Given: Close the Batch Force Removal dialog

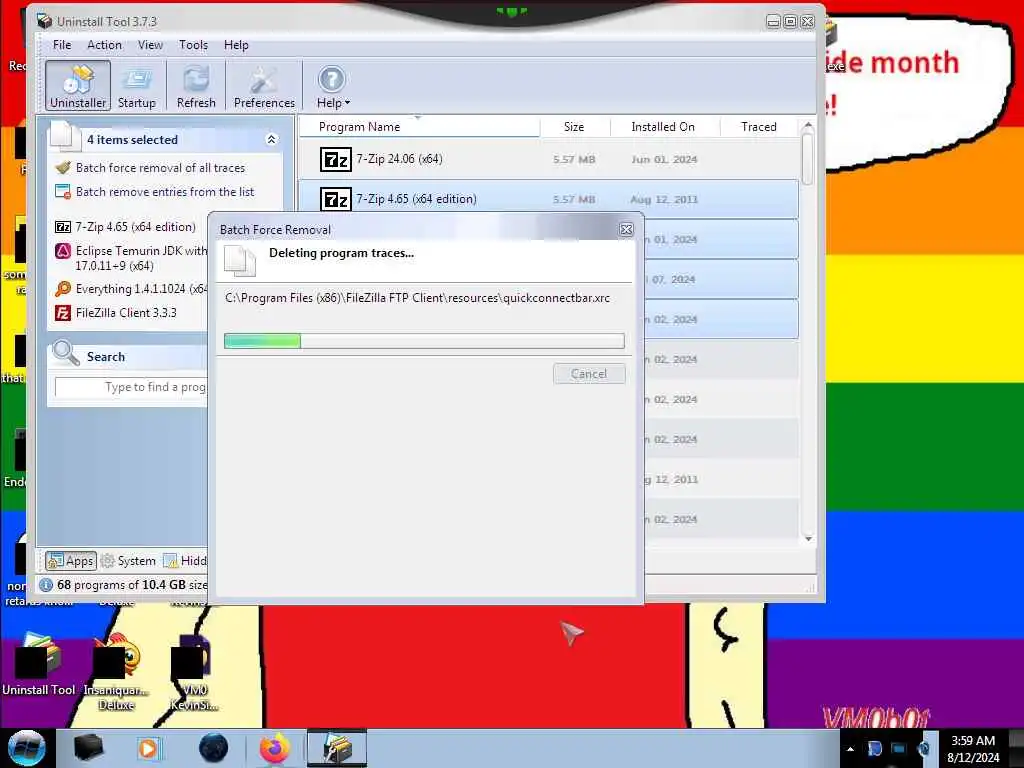Looking at the screenshot, I should click(626, 229).
